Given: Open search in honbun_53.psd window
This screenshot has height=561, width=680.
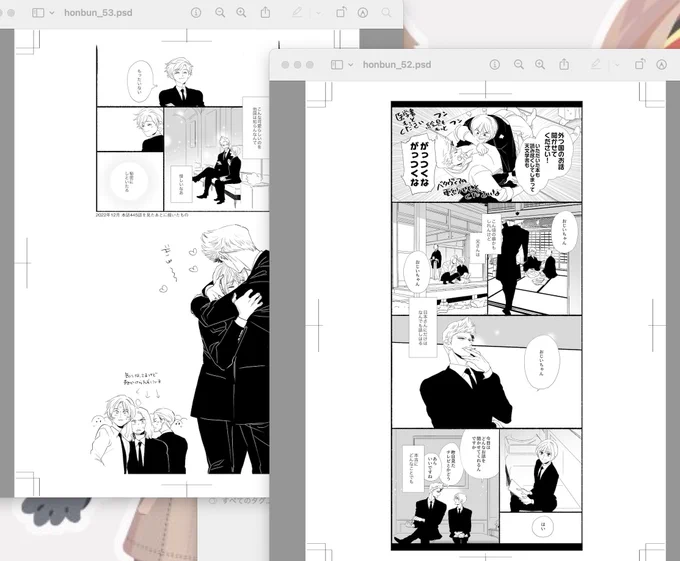Looking at the screenshot, I should point(386,13).
